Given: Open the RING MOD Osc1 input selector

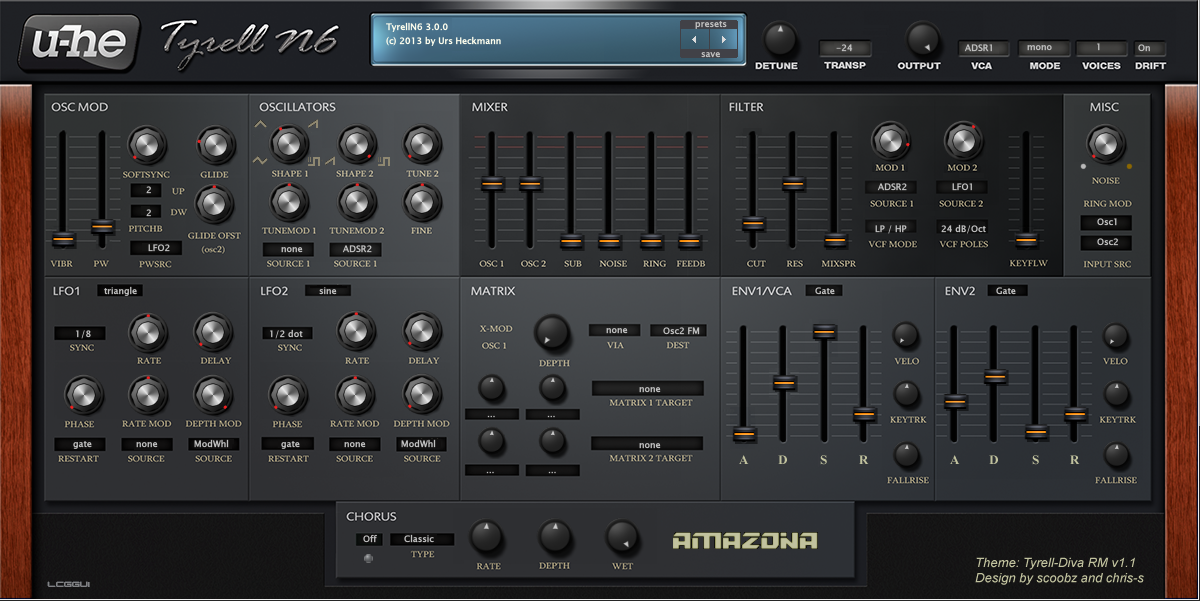Looking at the screenshot, I should click(x=1106, y=223).
